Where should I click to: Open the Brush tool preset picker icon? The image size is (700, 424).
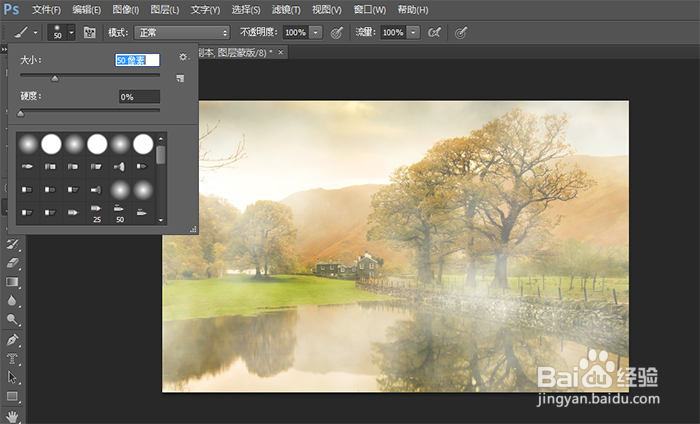point(21,32)
